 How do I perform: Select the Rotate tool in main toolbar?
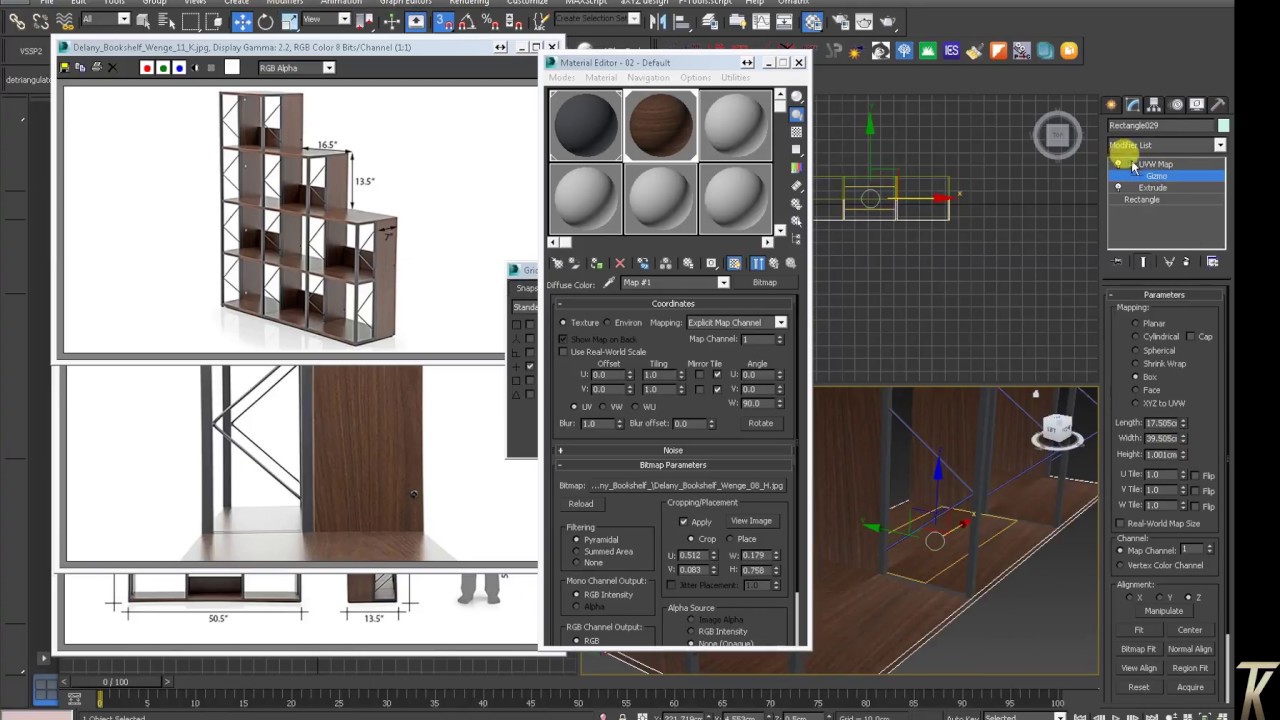coord(265,21)
